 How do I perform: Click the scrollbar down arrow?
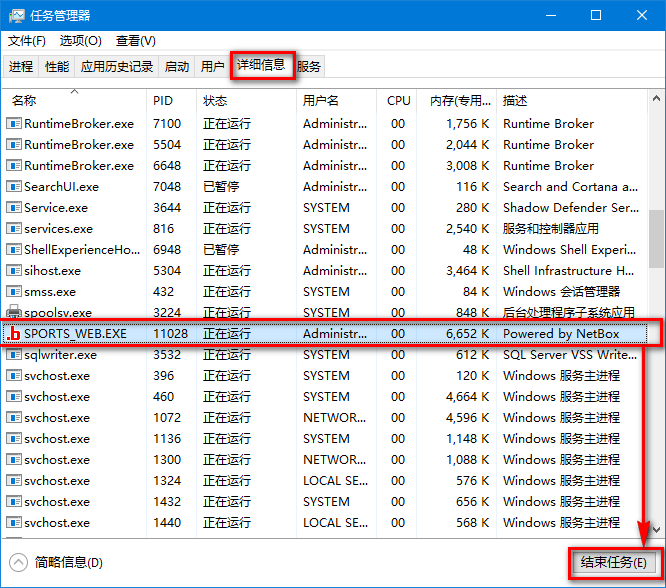[656, 530]
